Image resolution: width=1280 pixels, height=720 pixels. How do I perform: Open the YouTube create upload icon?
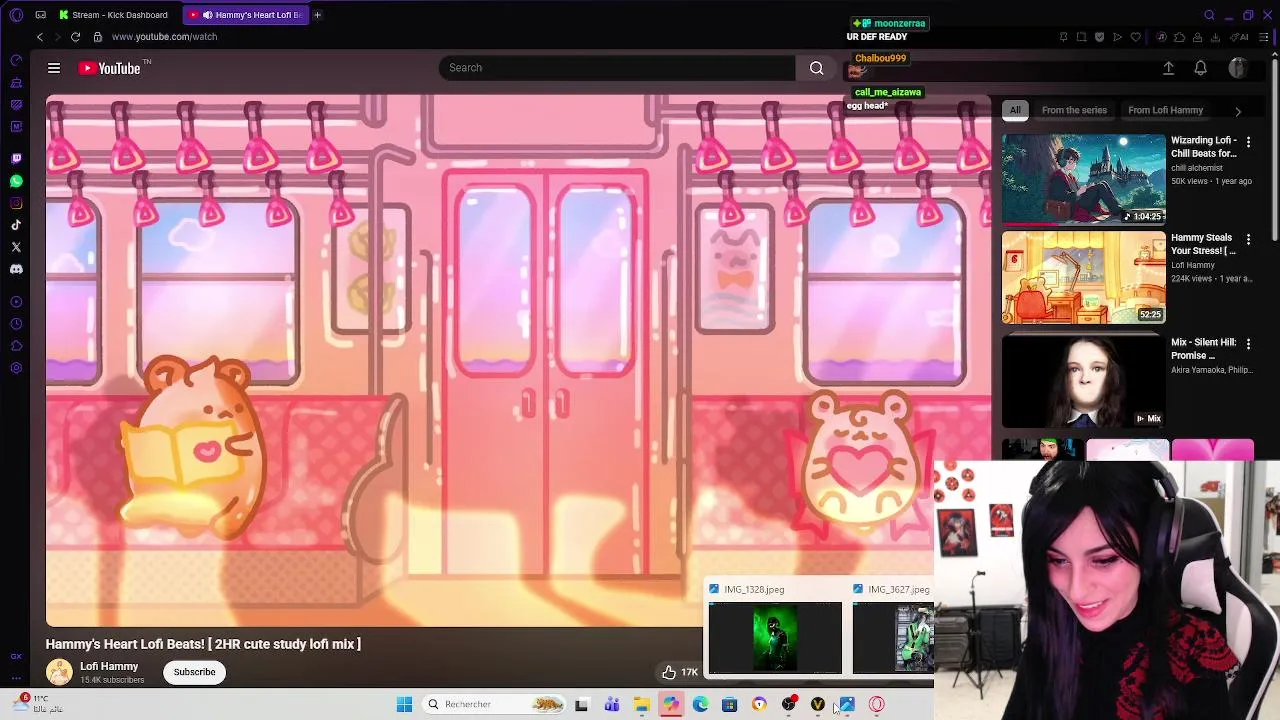pos(1168,68)
